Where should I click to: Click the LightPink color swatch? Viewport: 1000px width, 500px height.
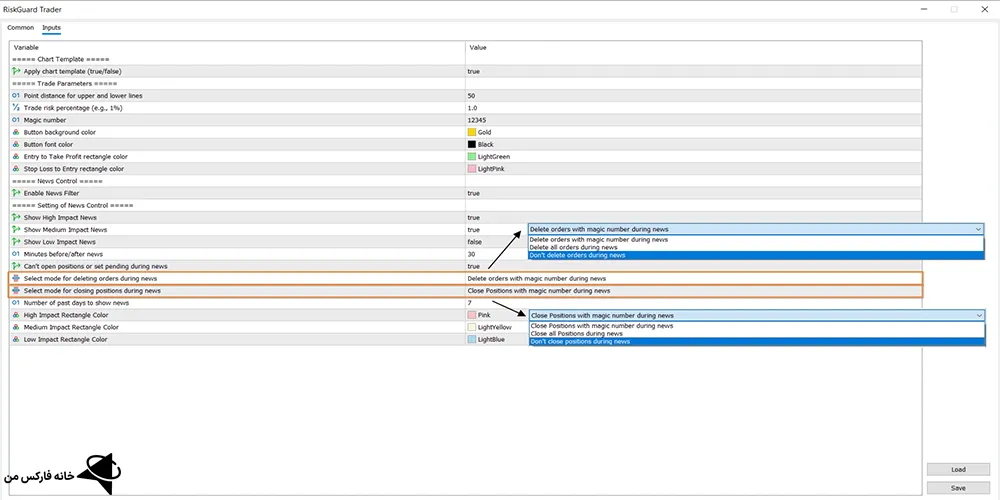[472, 169]
